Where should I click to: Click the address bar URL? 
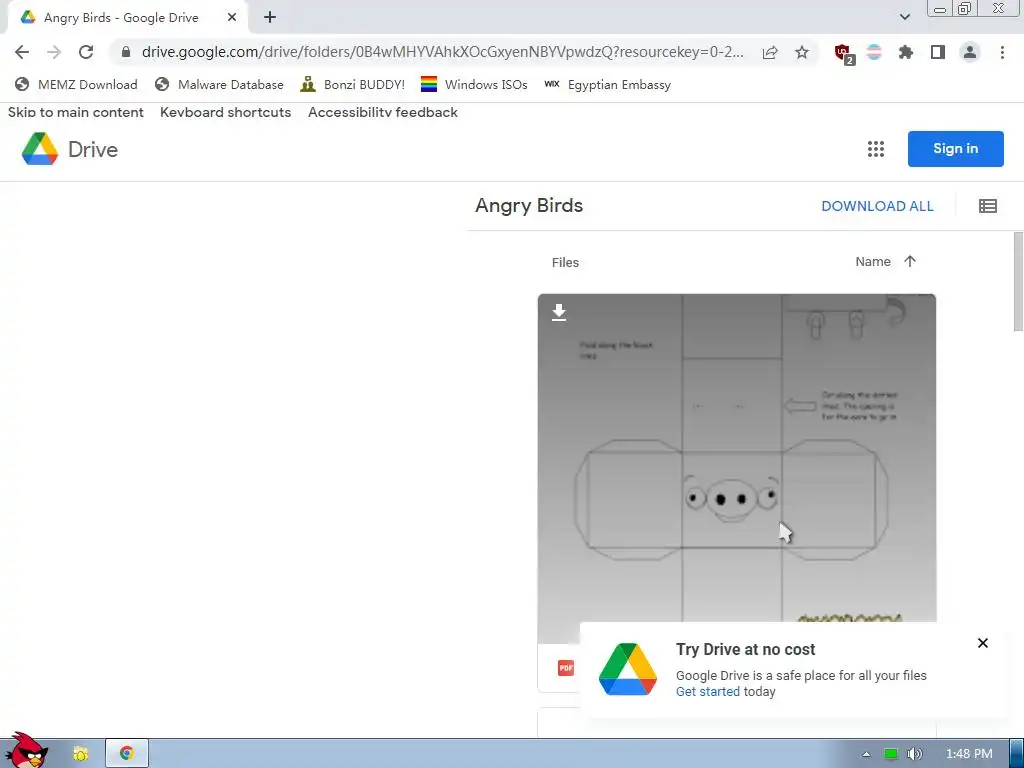click(442, 52)
